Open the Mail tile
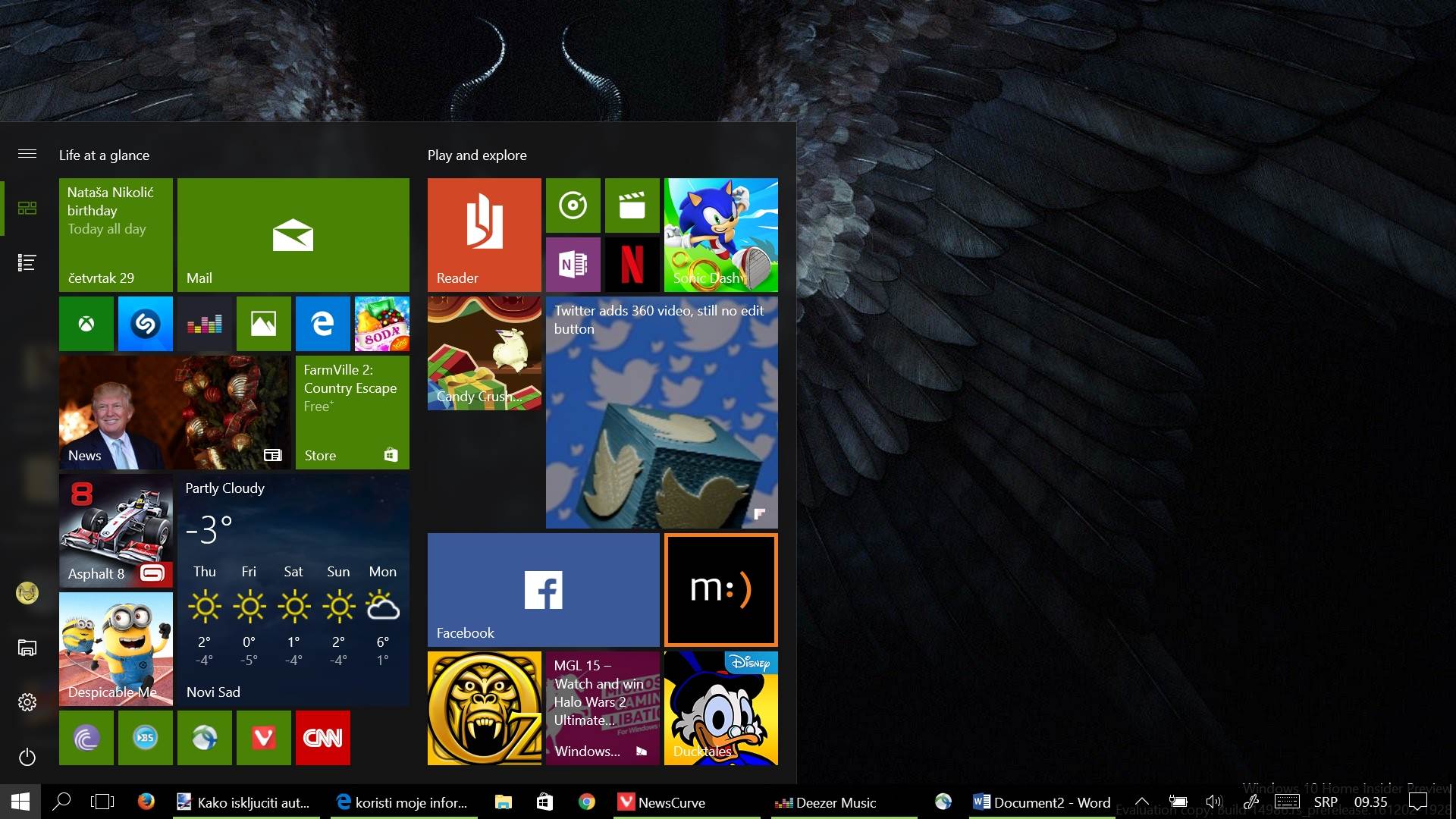Viewport: 1456px width, 819px height. 293,235
